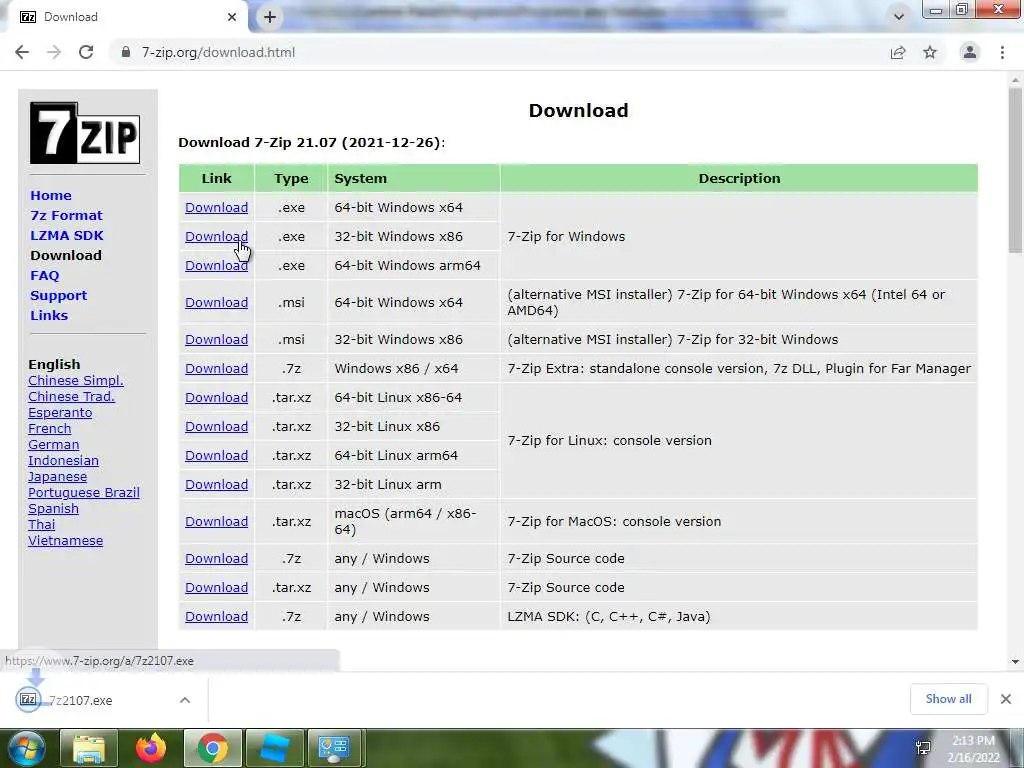1024x768 pixels.
Task: Download 7-Zip Source code tar.xz
Action: click(x=216, y=588)
